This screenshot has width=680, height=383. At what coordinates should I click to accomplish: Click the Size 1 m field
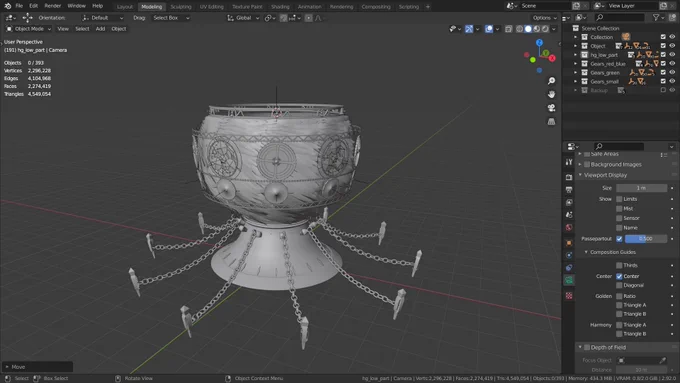pos(641,188)
